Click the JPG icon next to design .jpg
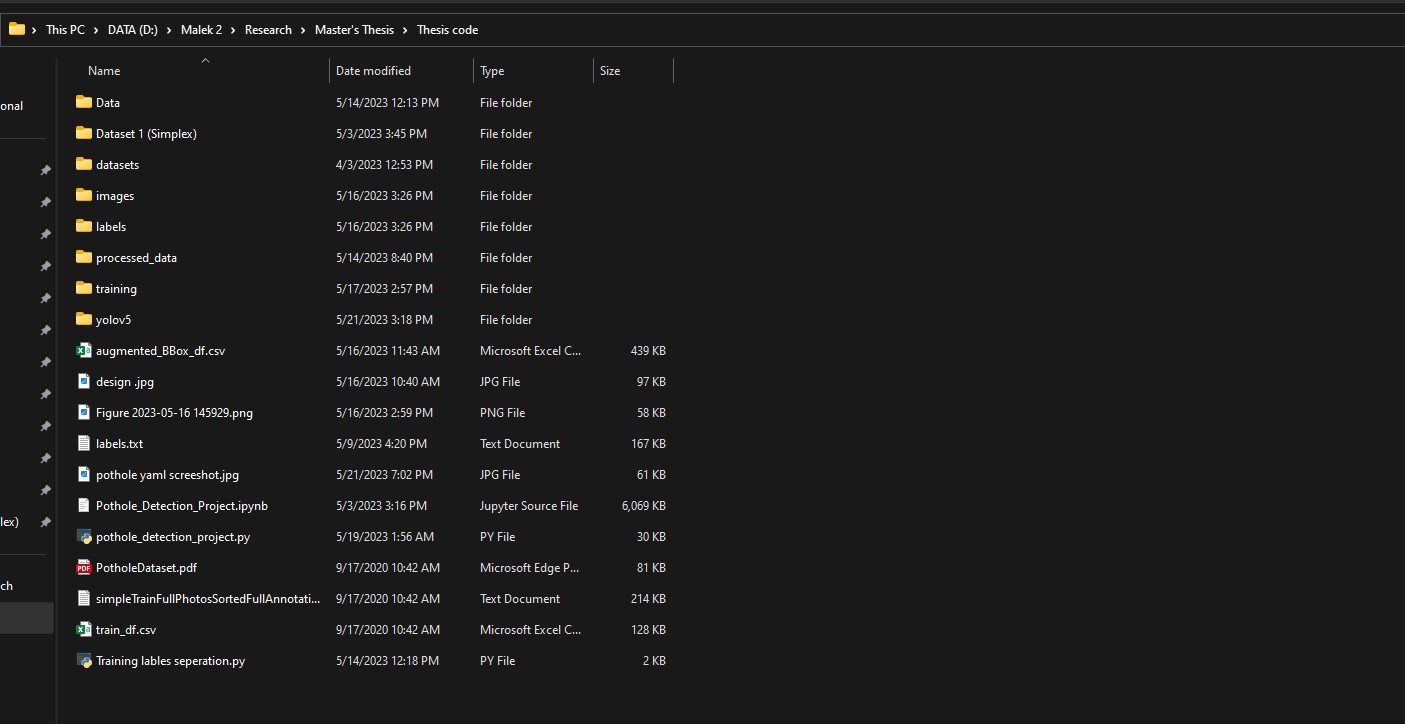The image size is (1405, 724). click(x=83, y=381)
